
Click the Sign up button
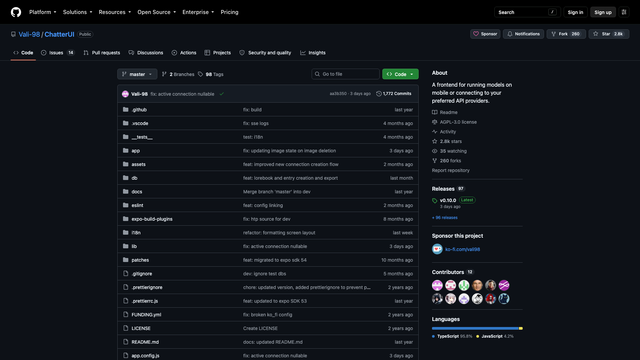603,12
